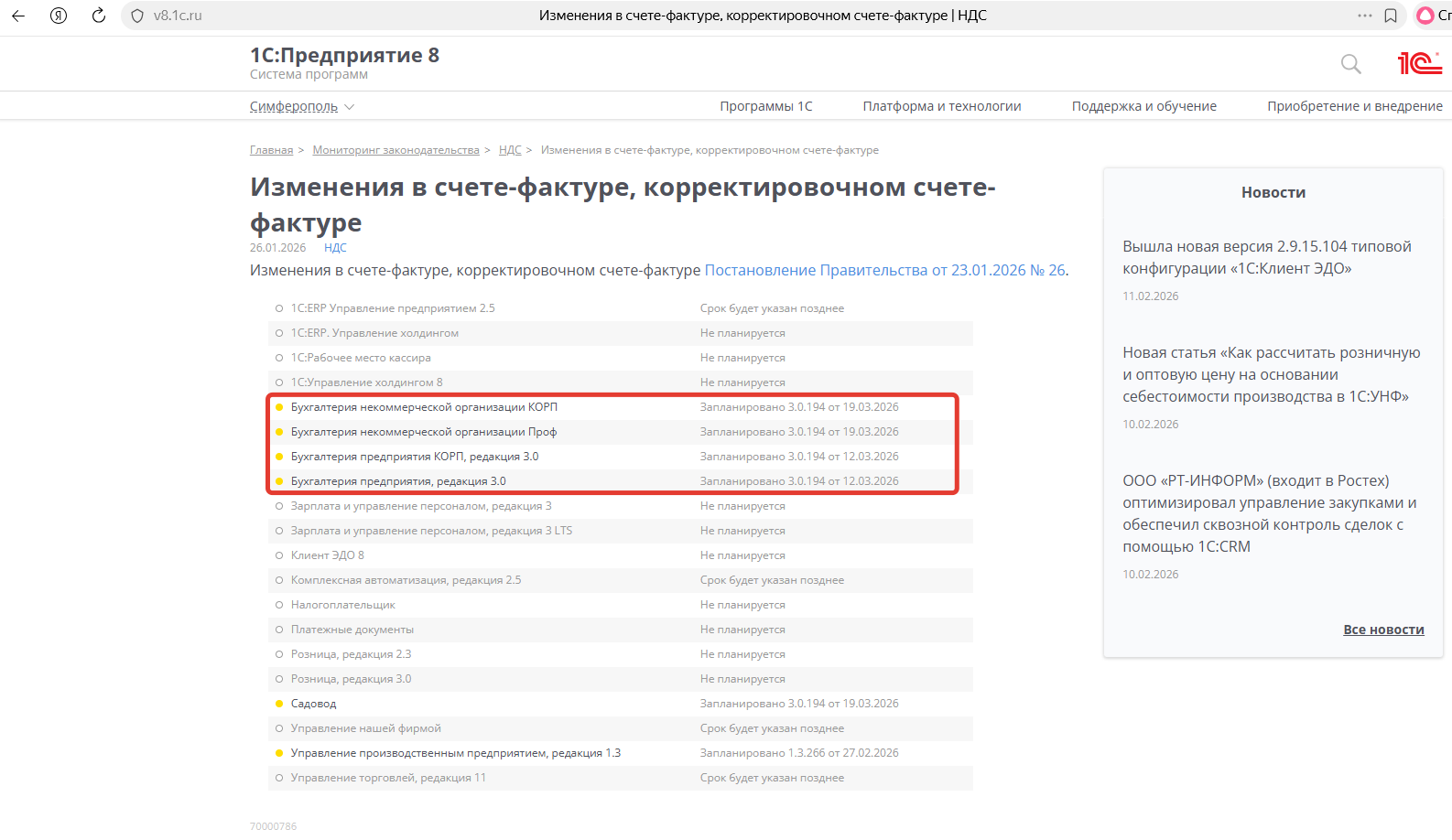The width and height of the screenshot is (1452, 840).
Task: Open Постановление Правительства от 23.01.2026 link
Action: pyautogui.click(x=884, y=270)
